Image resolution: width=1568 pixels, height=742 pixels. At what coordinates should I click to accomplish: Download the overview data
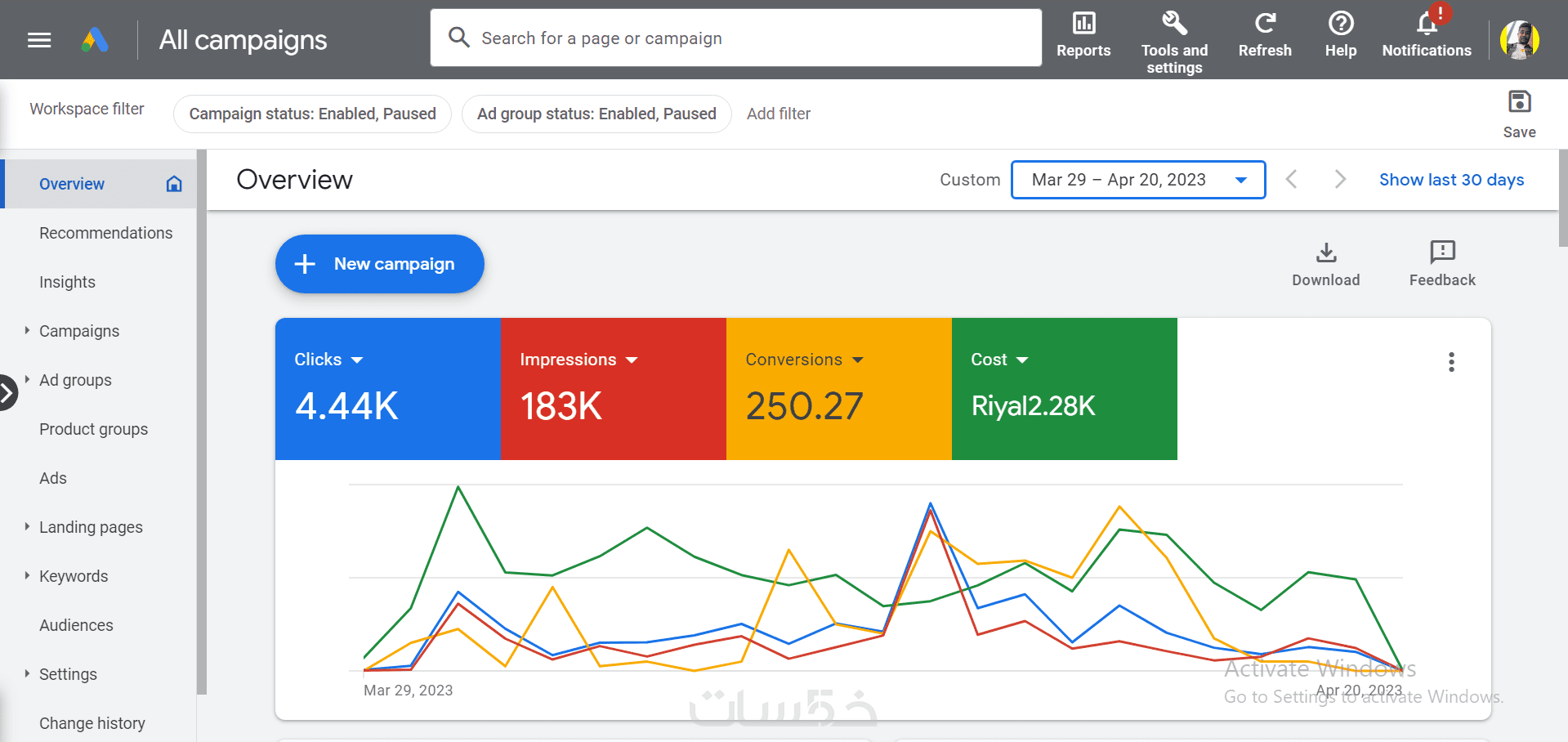click(1325, 263)
